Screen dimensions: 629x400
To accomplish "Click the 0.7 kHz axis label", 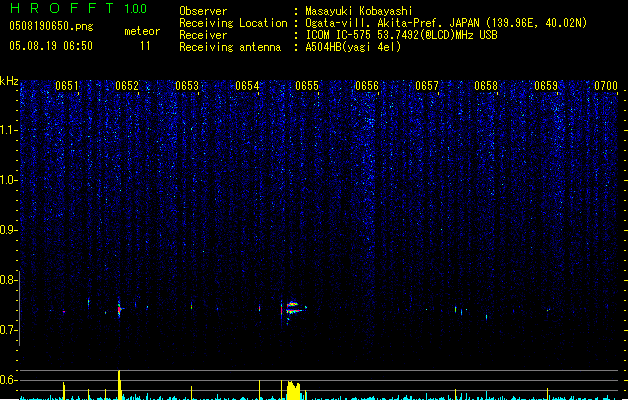I will click(8, 330).
